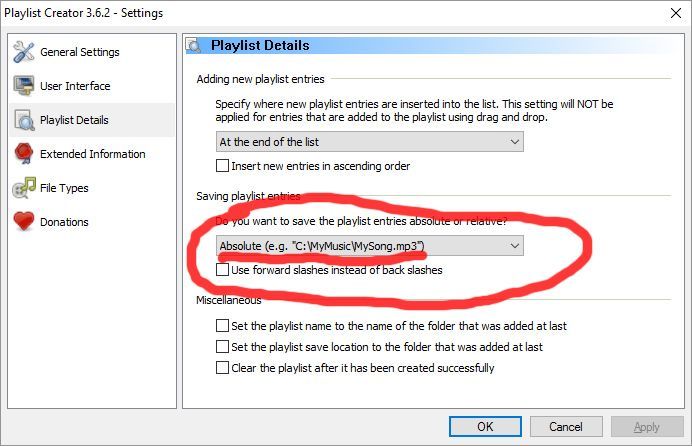Screen dimensions: 692x446
Task: Enable Insert new entries in ascending order
Action: point(223,166)
